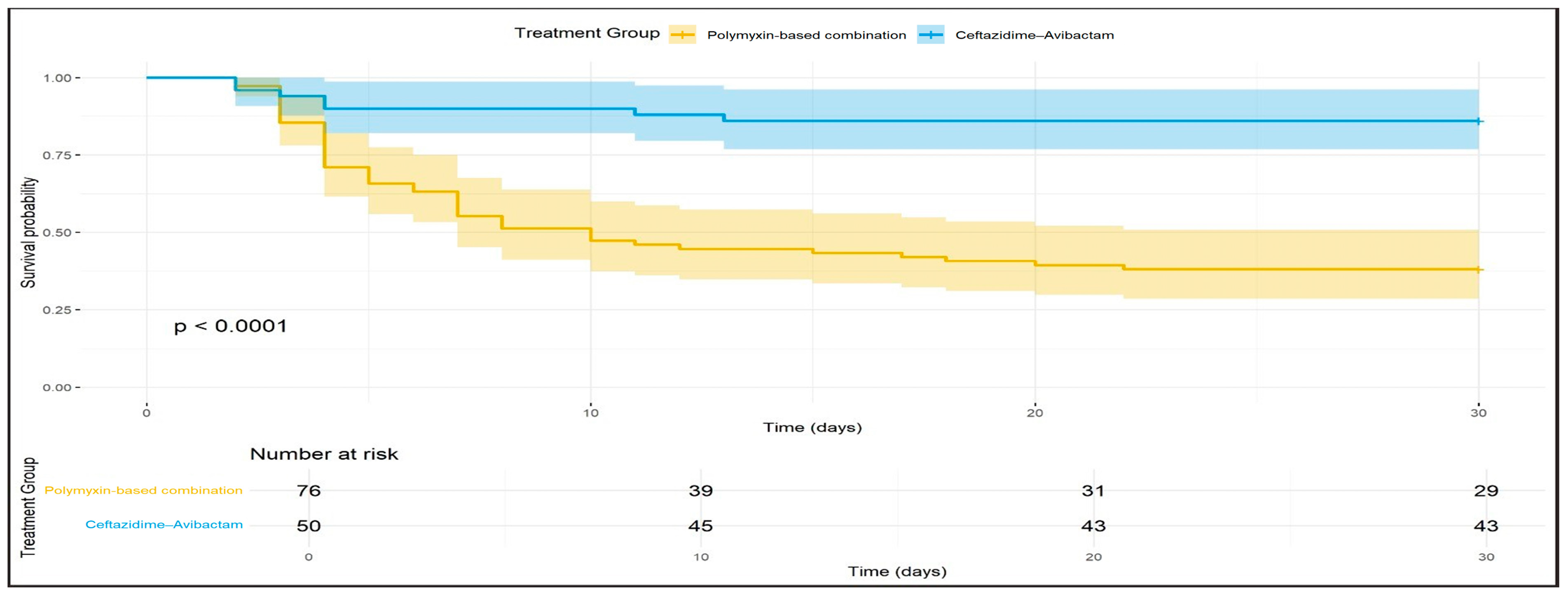Image resolution: width=1568 pixels, height=596 pixels.
Task: Click the yellow Polymyxin legend swatch
Action: [682, 35]
